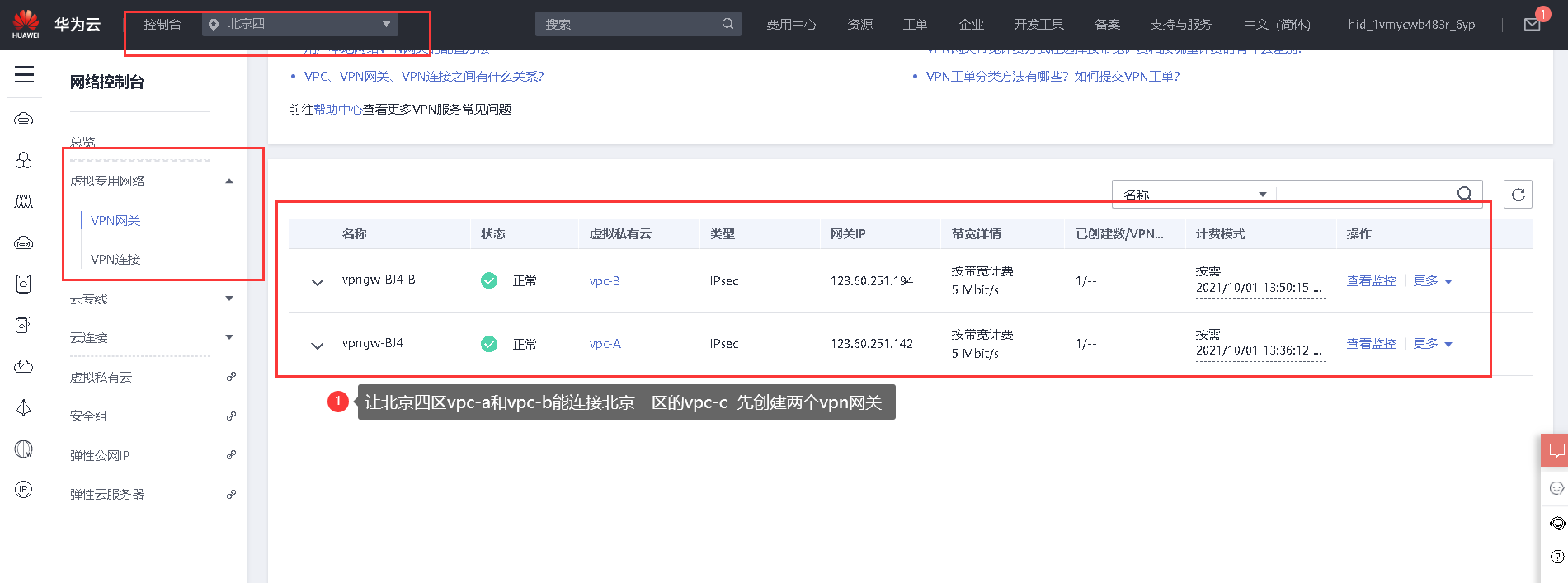
Task: Open 虚拟私有云 in the sidebar
Action: 101,378
